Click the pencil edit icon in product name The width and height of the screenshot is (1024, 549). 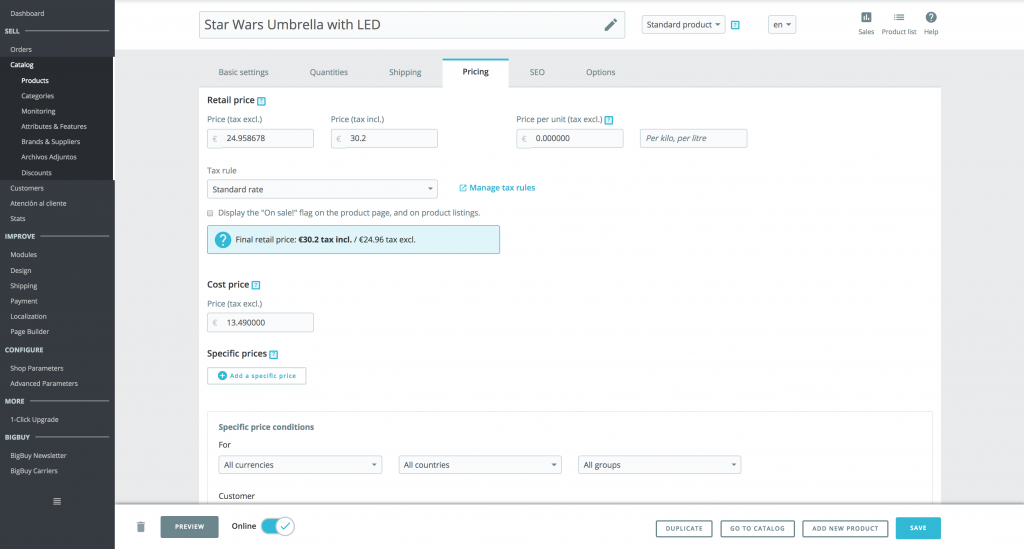click(x=610, y=25)
